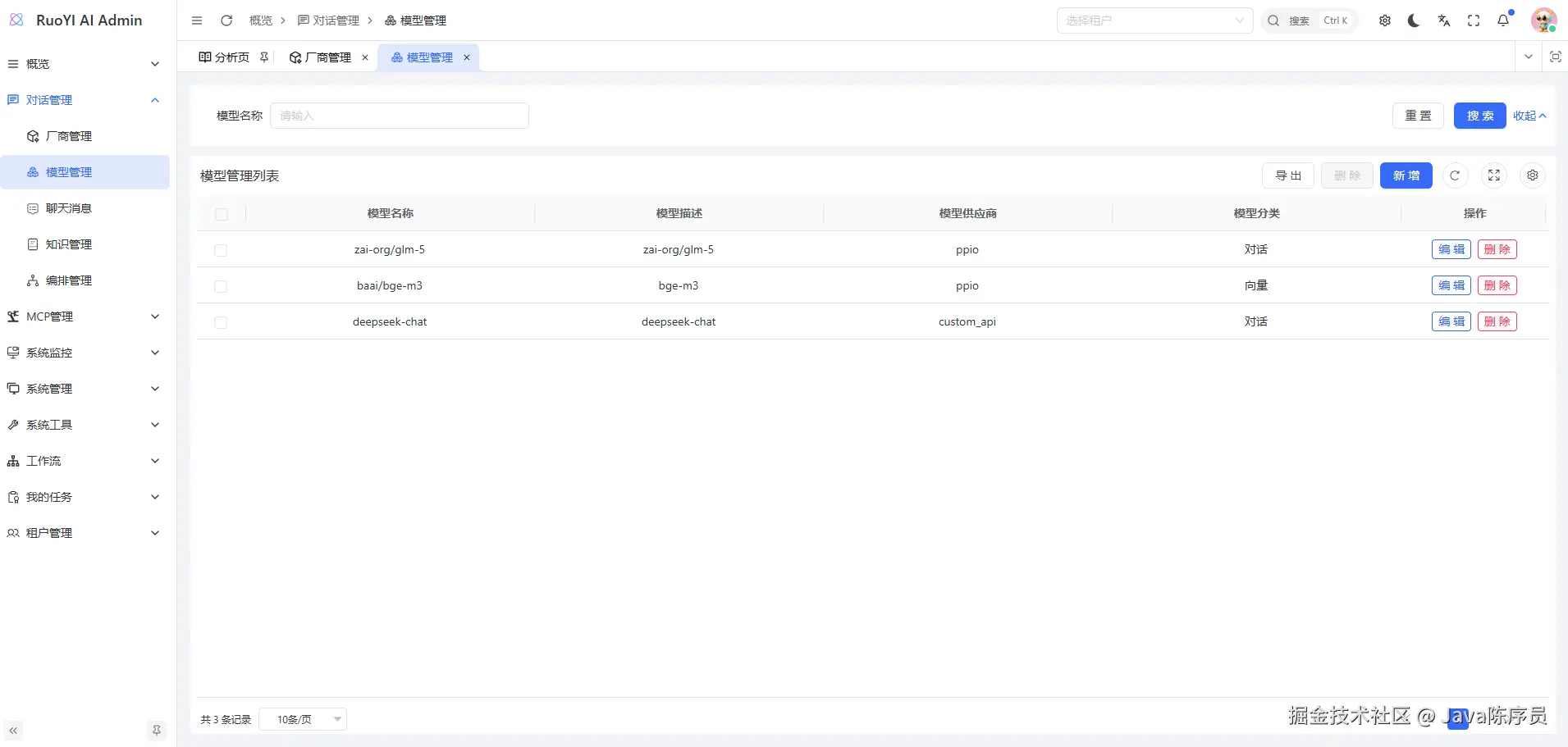The image size is (1568, 747).
Task: Expand the 系统管理 sidebar menu
Action: pos(85,389)
